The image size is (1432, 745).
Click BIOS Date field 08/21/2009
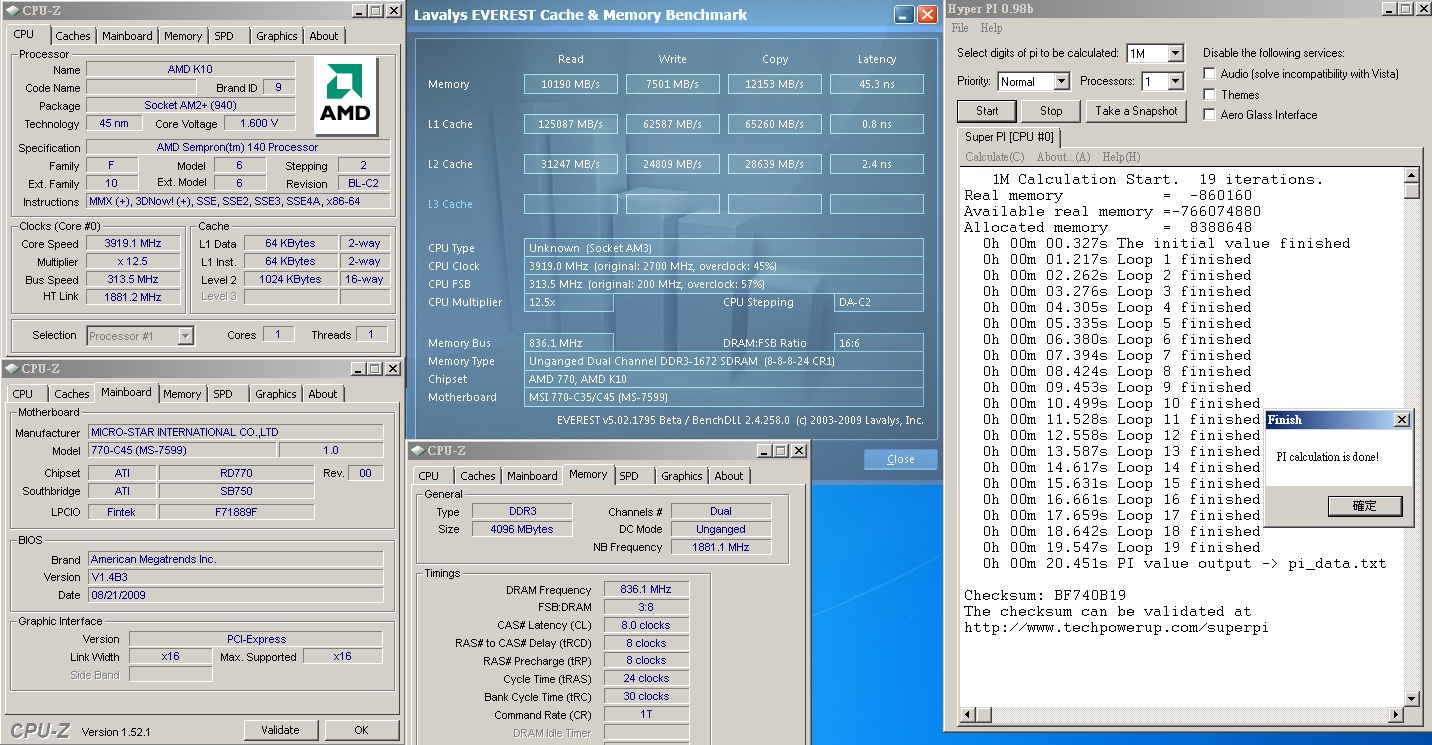click(235, 595)
